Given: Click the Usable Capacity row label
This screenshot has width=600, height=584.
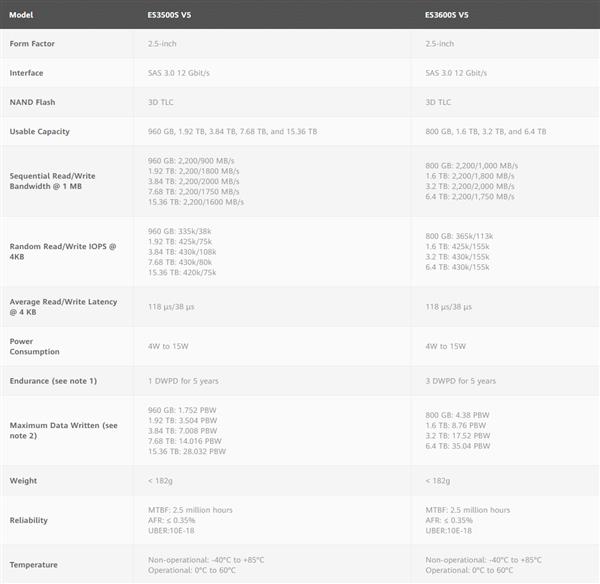Looking at the screenshot, I should click(40, 131).
